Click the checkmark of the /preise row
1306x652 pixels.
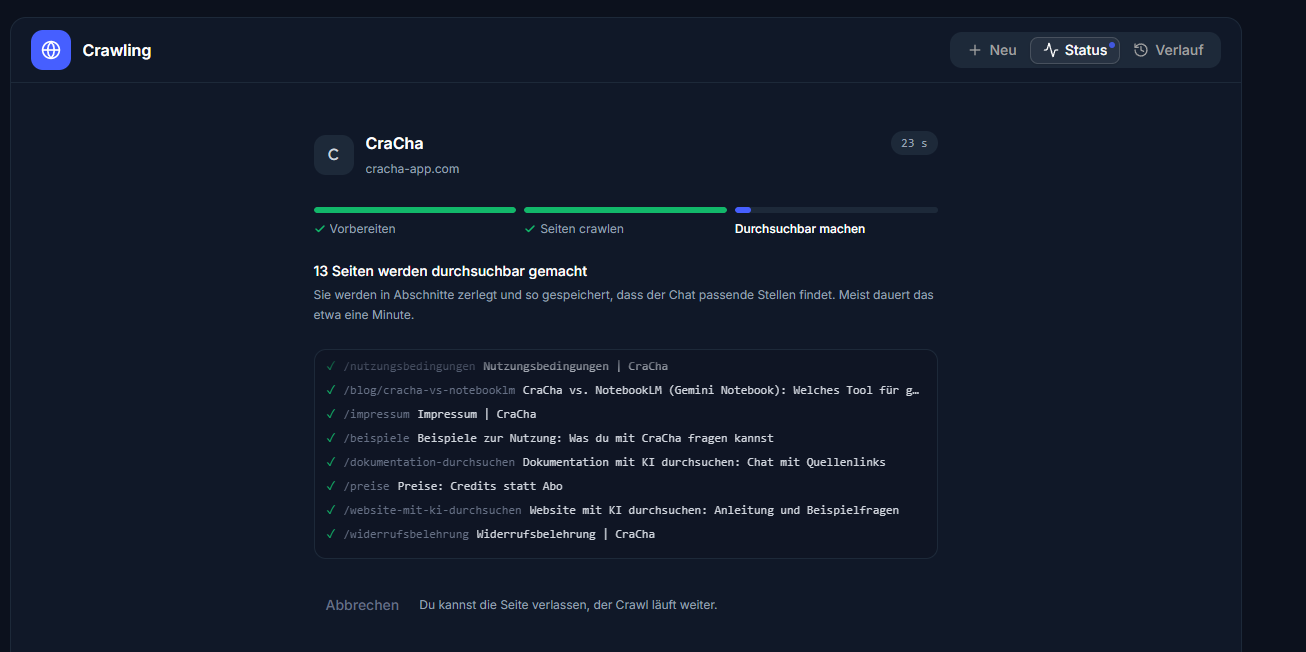point(331,486)
